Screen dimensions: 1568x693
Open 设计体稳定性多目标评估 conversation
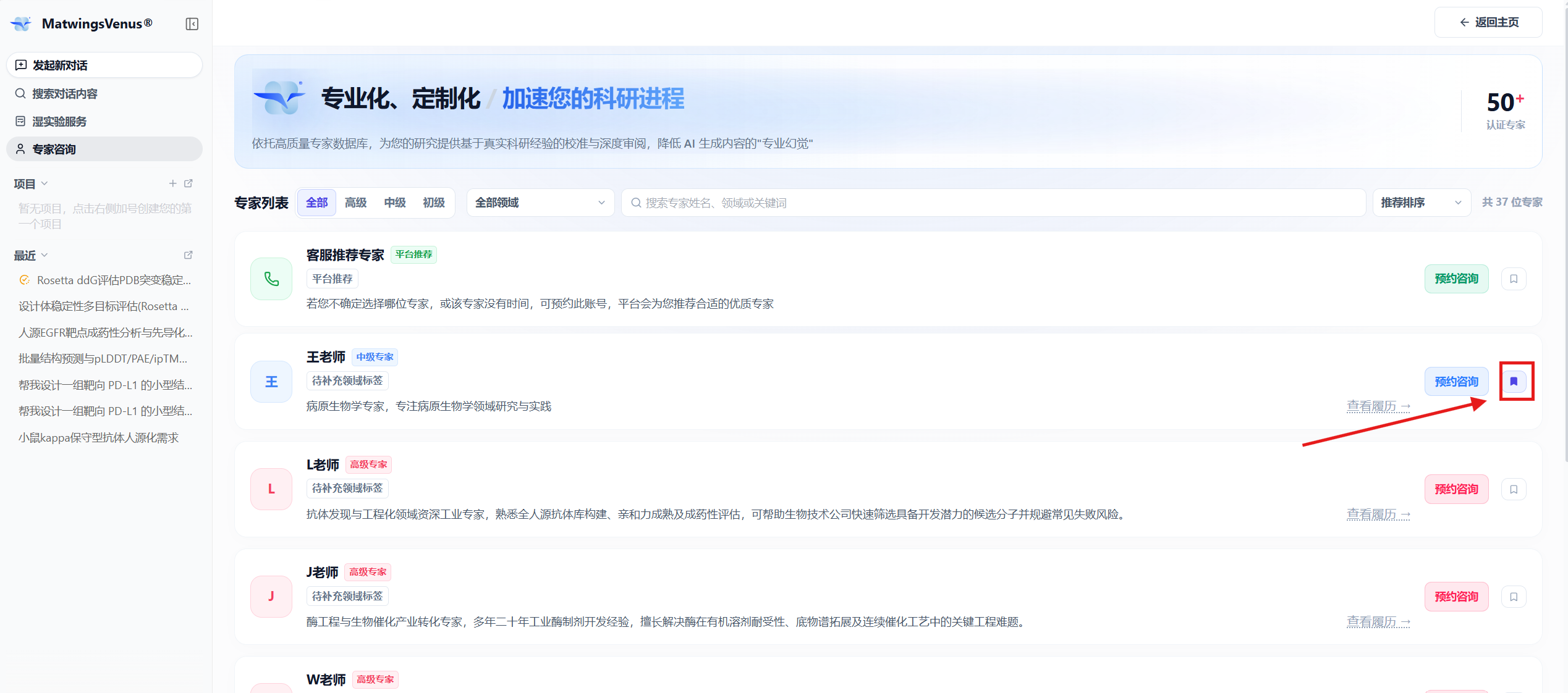[104, 306]
